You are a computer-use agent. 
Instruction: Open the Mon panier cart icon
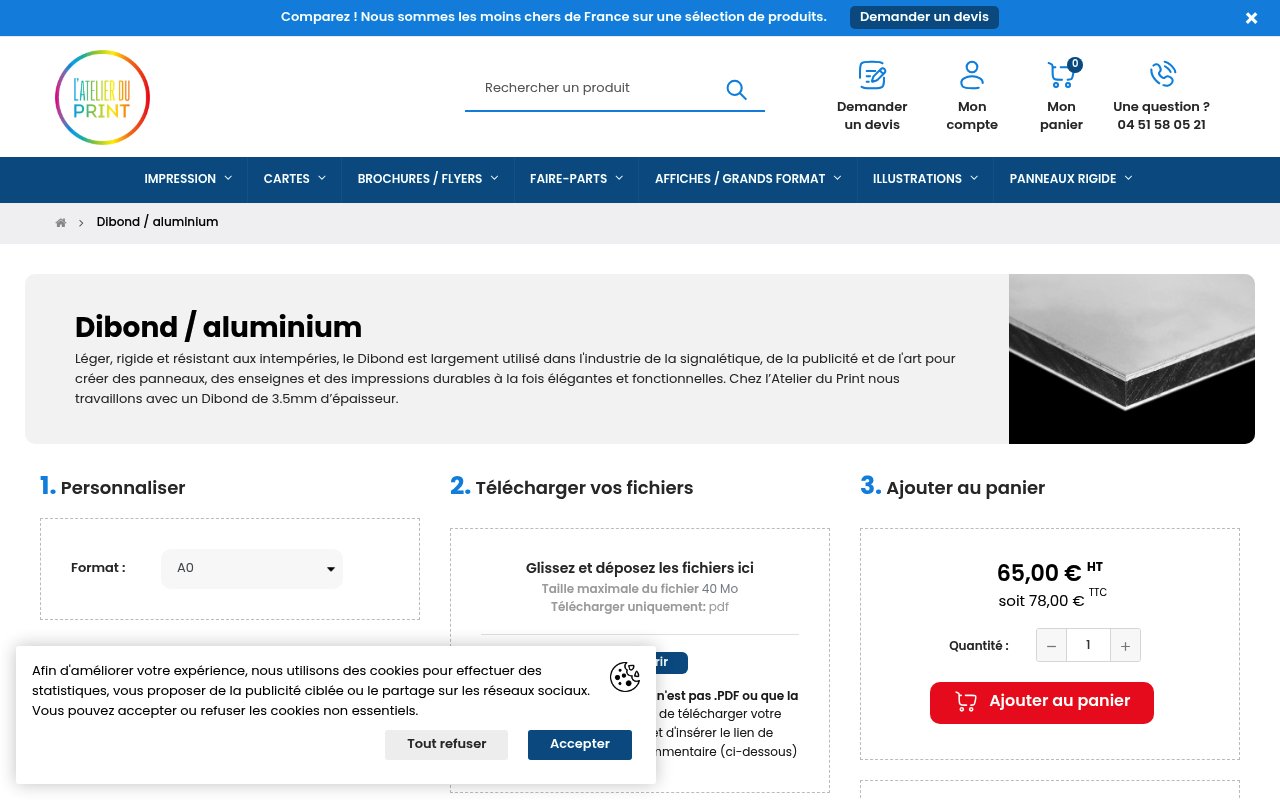(1061, 75)
